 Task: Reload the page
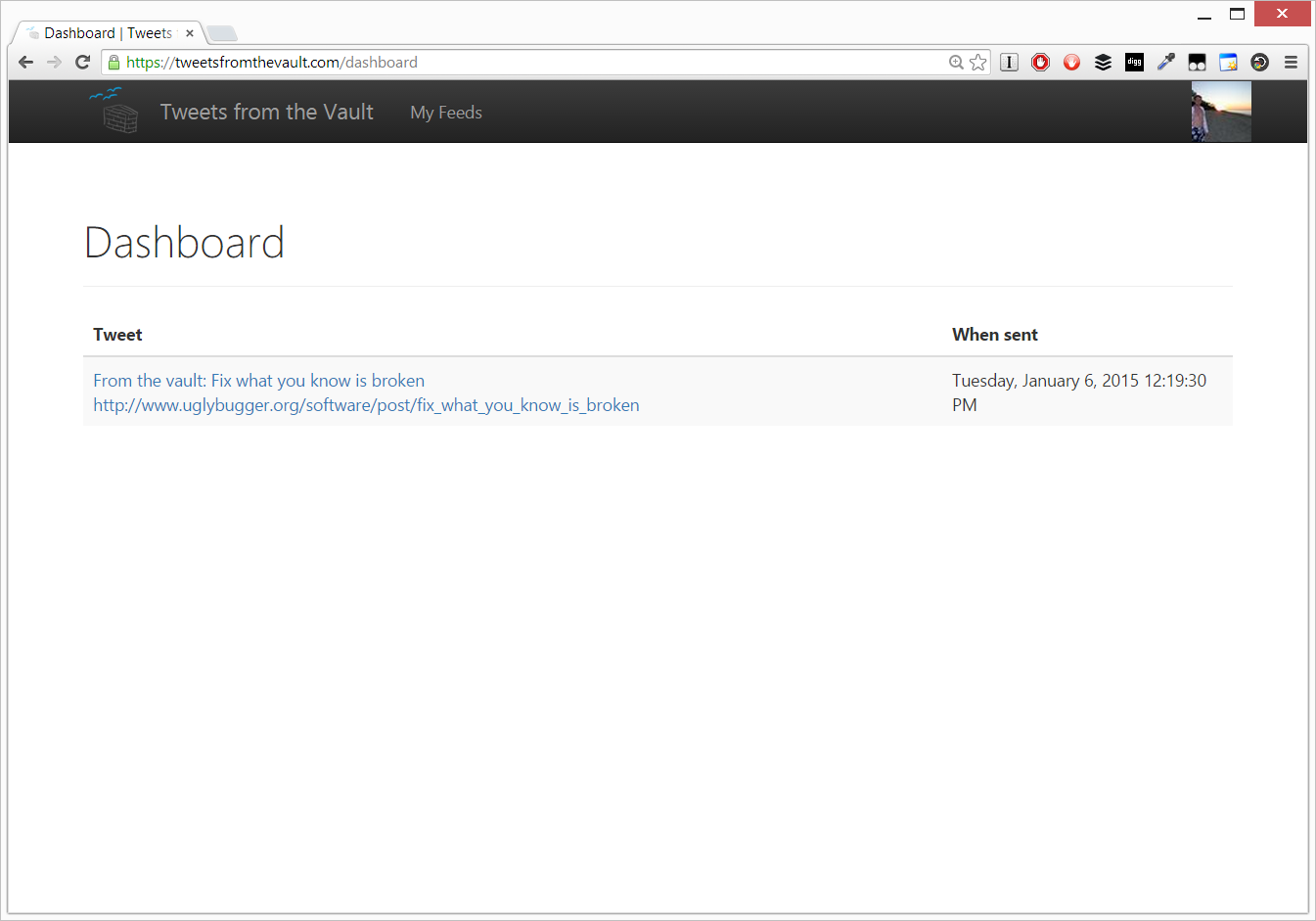coord(83,63)
